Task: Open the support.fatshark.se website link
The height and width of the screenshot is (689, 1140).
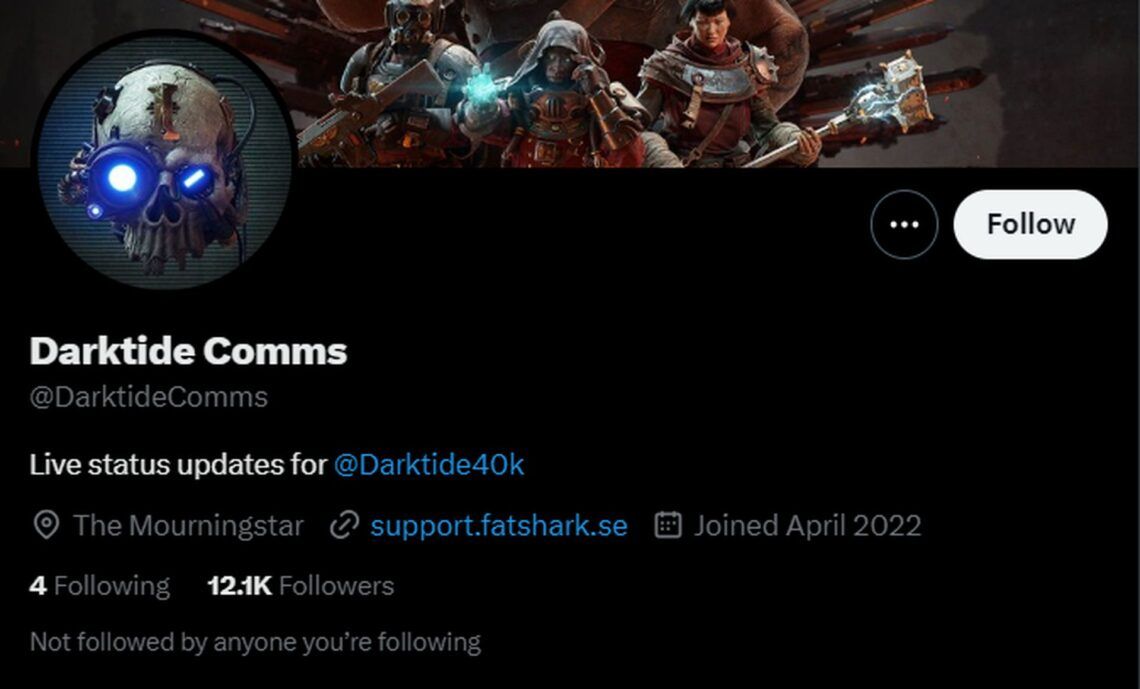Action: (498, 525)
